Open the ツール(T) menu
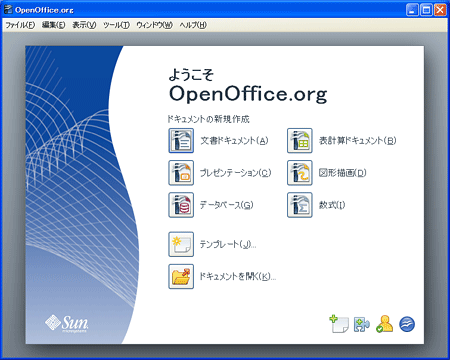Screen dimensions: 450x360 pos(116,25)
